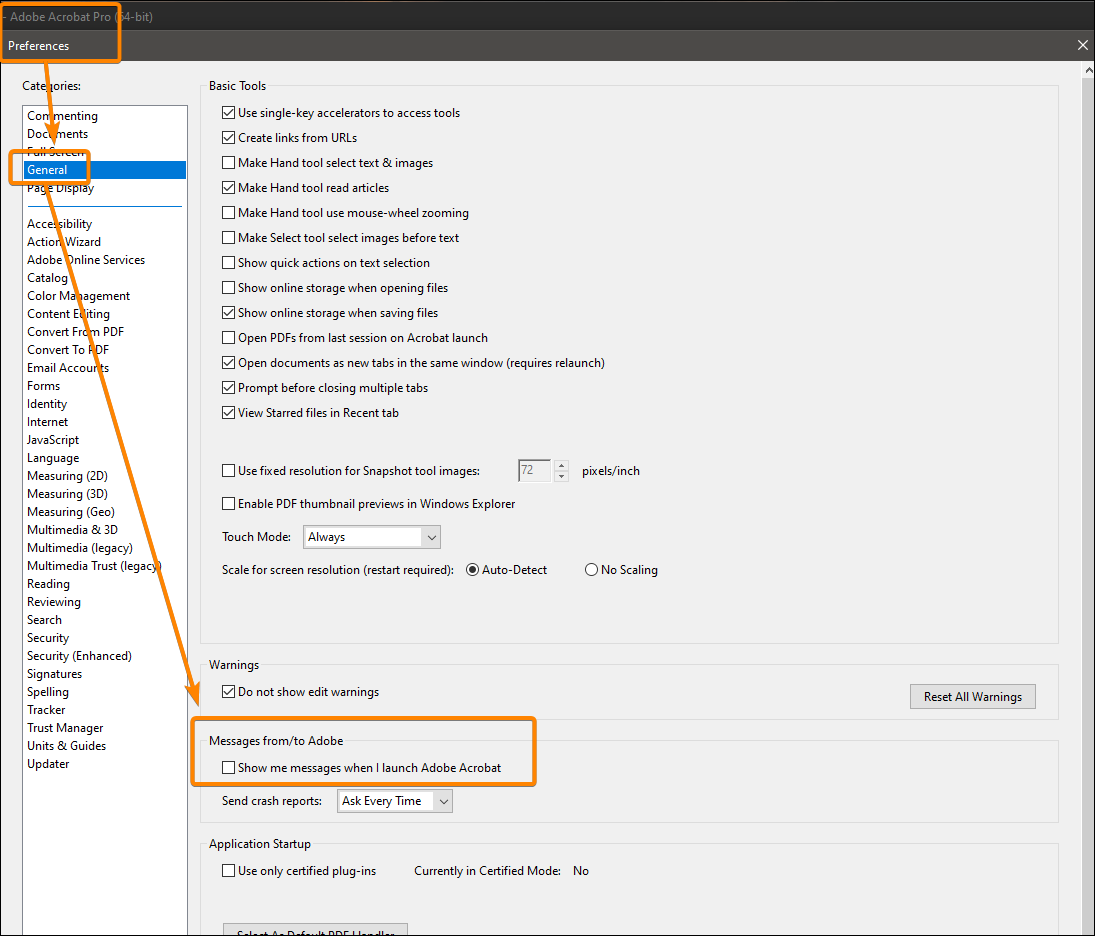Enable Use fixed resolution for Snapshot tool images
1095x936 pixels.
228,470
